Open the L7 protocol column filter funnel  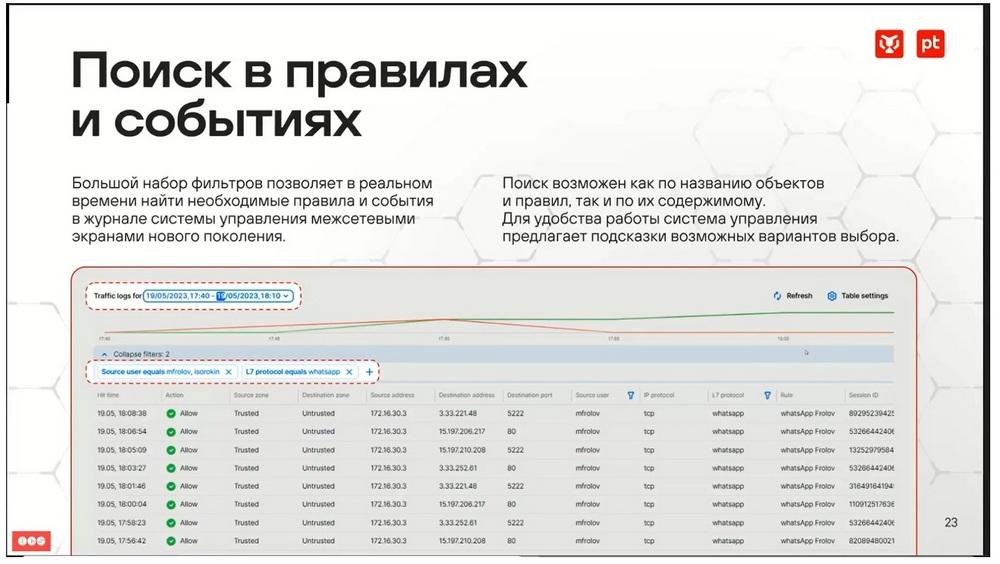pyautogui.click(x=767, y=396)
